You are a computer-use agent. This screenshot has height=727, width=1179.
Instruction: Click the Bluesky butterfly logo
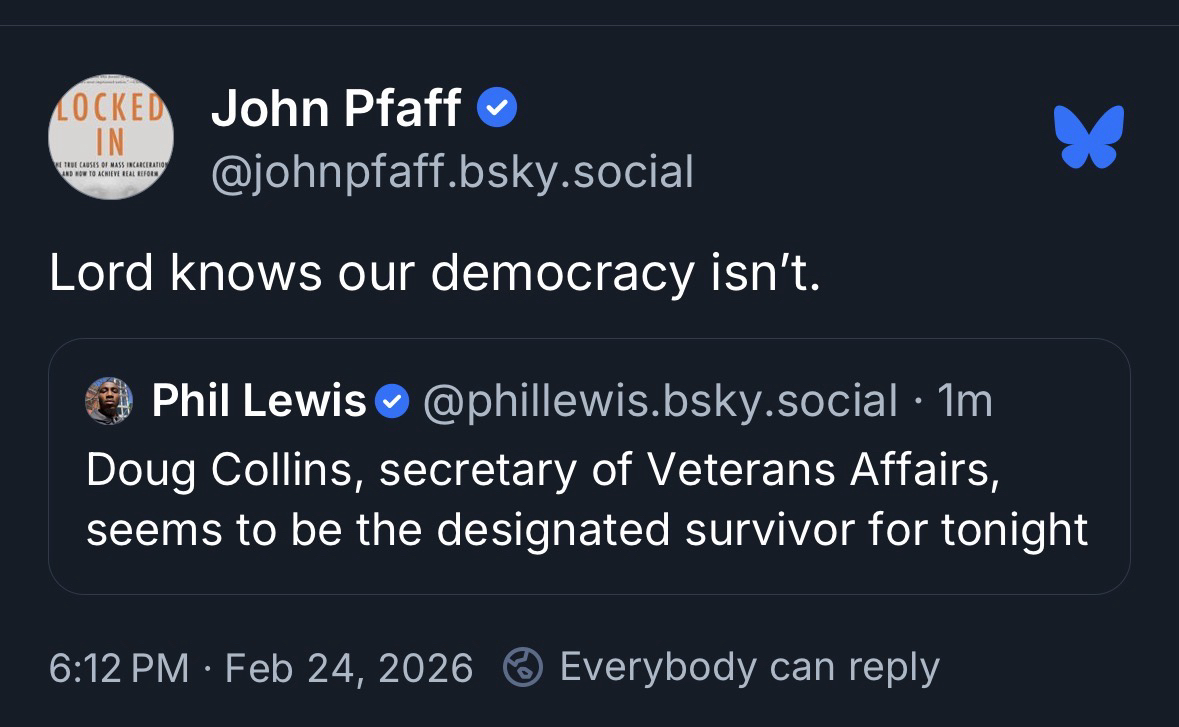tap(1088, 136)
